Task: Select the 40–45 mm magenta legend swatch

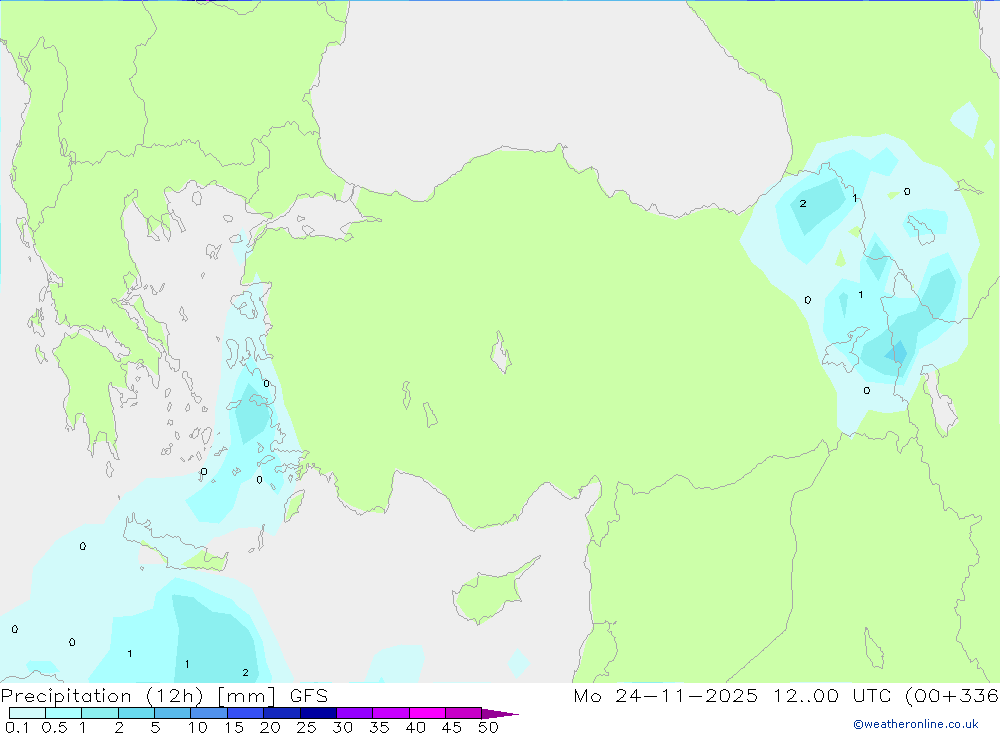Action: click(x=427, y=713)
